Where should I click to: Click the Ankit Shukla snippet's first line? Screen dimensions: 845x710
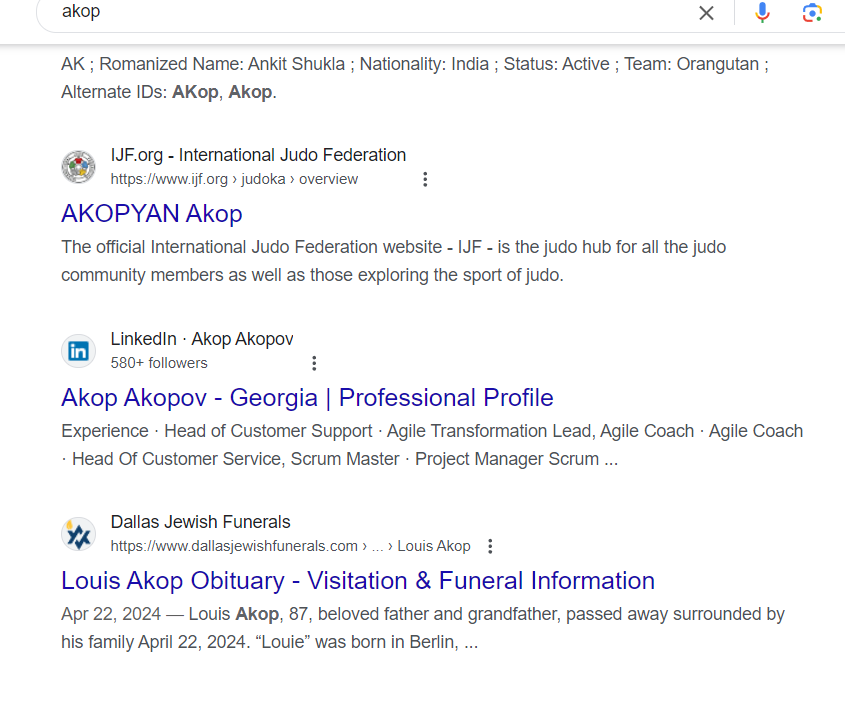click(x=415, y=64)
